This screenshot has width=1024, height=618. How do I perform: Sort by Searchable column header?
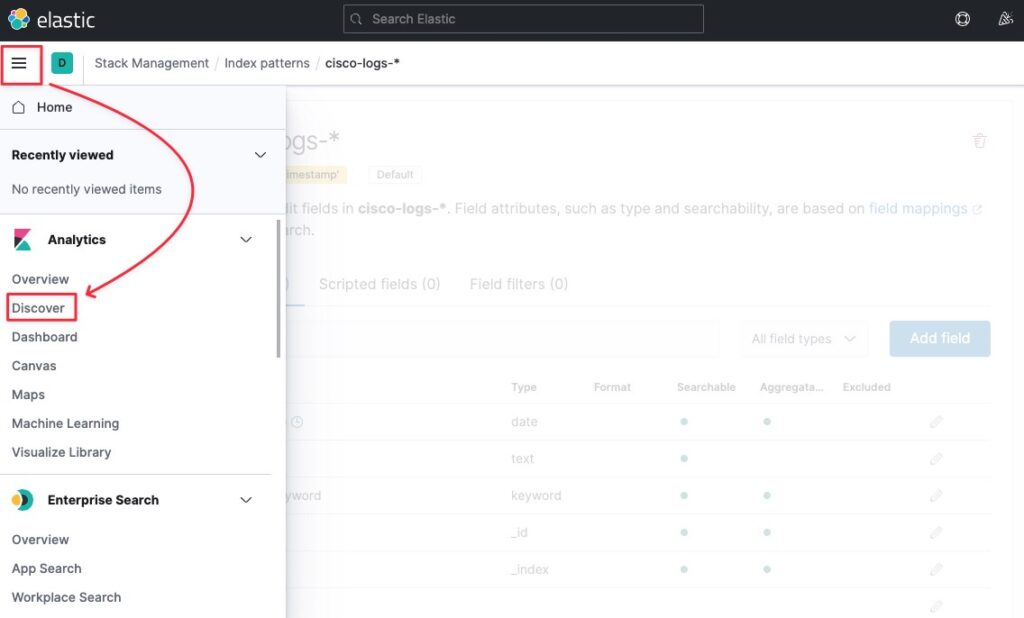[x=706, y=387]
